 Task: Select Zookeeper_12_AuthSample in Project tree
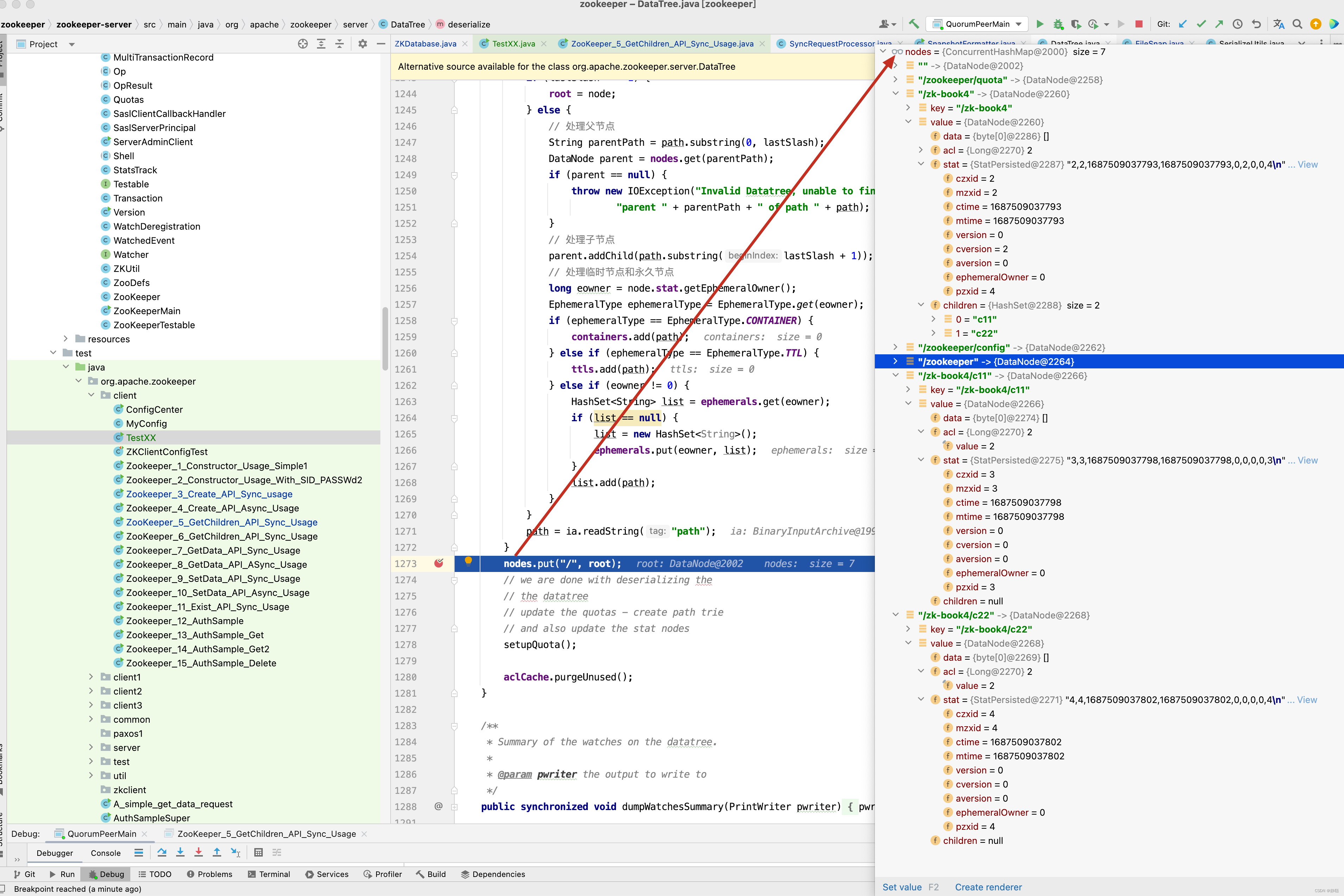[x=185, y=621]
